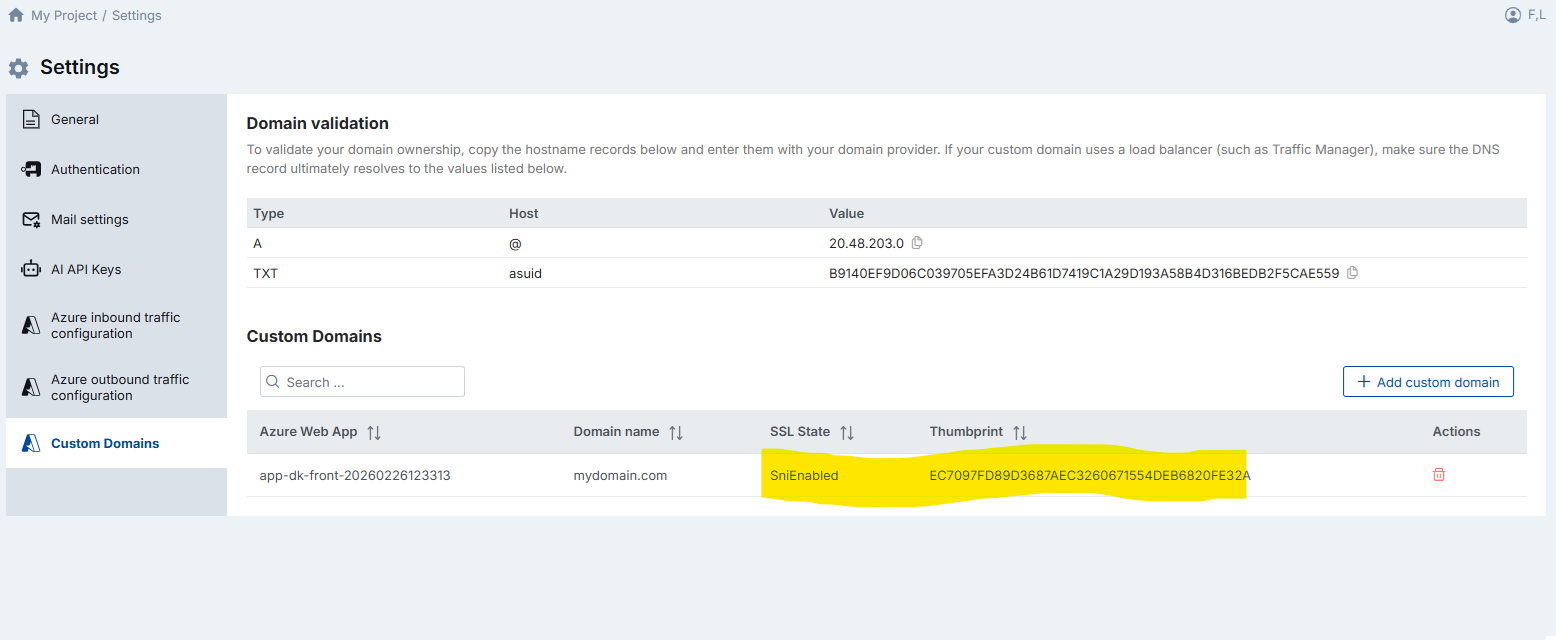This screenshot has width=1556, height=640.
Task: Click the key icon beside Authentication
Action: click(x=30, y=168)
